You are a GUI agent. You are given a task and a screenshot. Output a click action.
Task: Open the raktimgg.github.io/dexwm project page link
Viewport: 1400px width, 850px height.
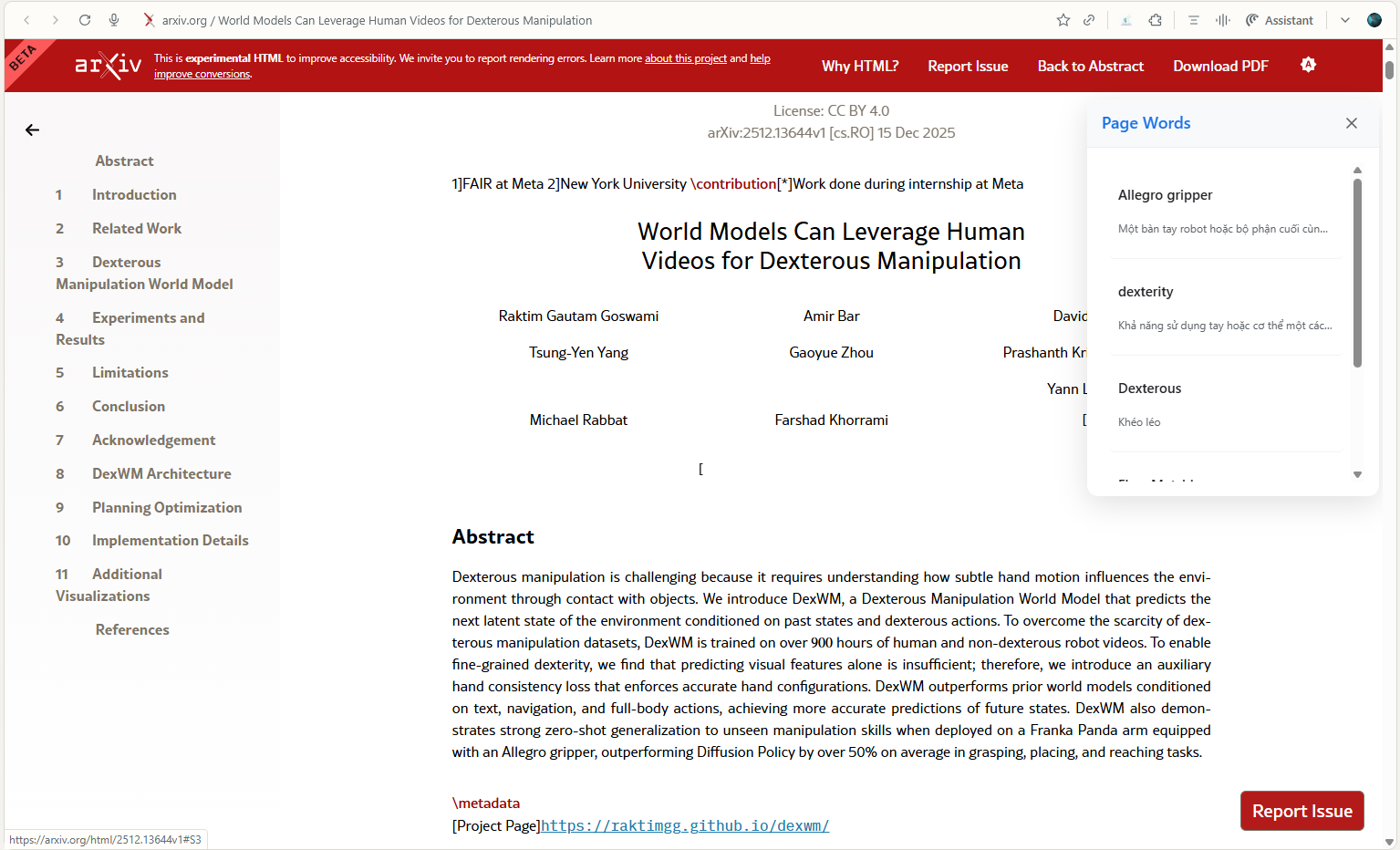(x=684, y=825)
